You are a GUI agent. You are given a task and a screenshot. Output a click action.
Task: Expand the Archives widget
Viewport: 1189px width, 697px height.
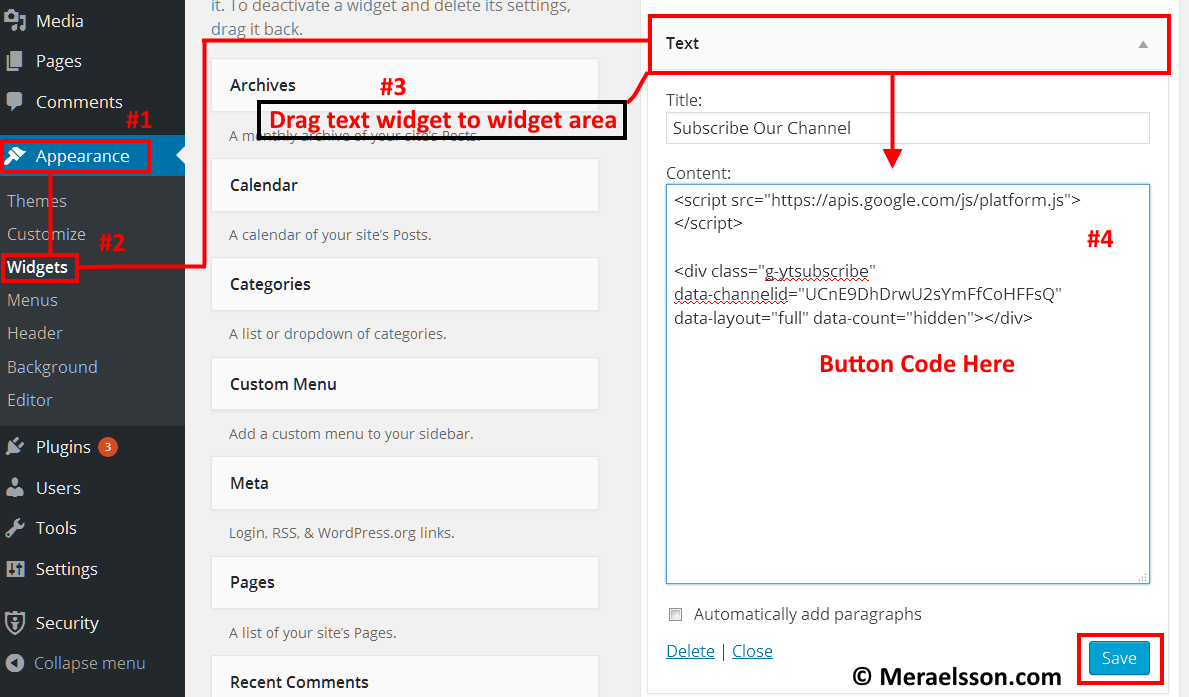[x=262, y=85]
